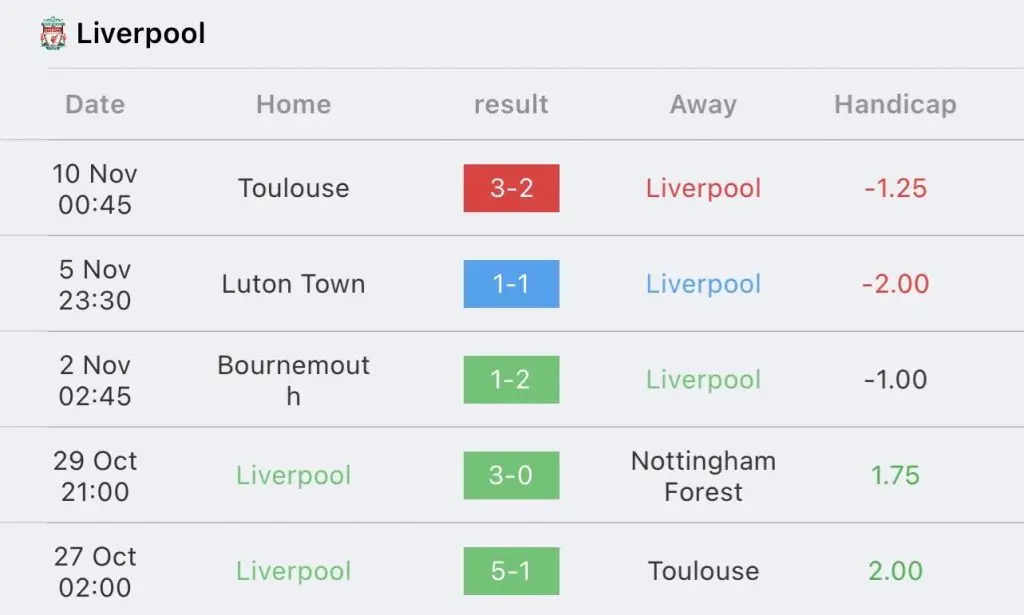This screenshot has height=615, width=1024.
Task: Open the red 3-2 result badge
Action: 511,188
